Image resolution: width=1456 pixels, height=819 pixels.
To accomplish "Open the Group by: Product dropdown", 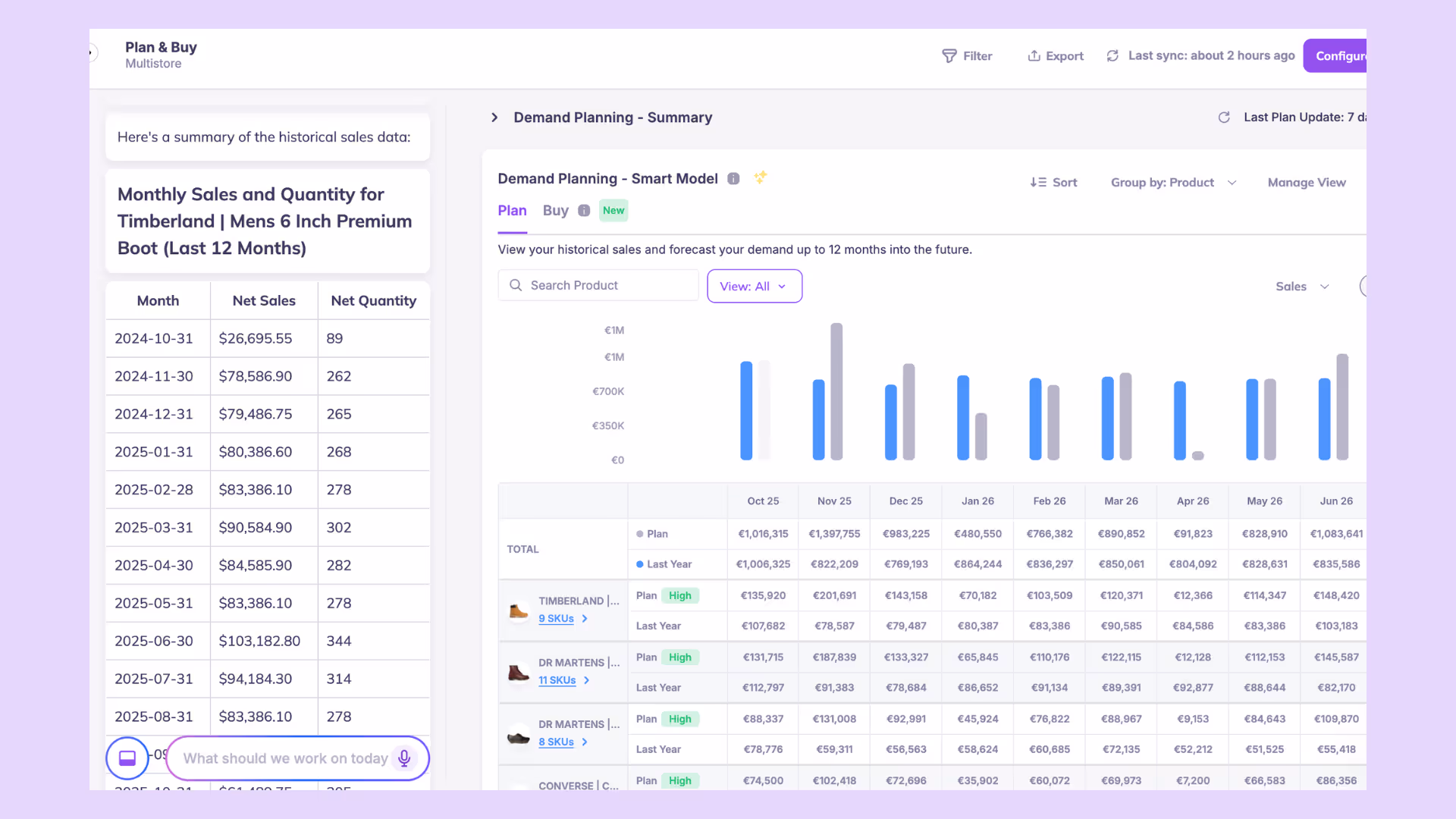I will pos(1173,183).
